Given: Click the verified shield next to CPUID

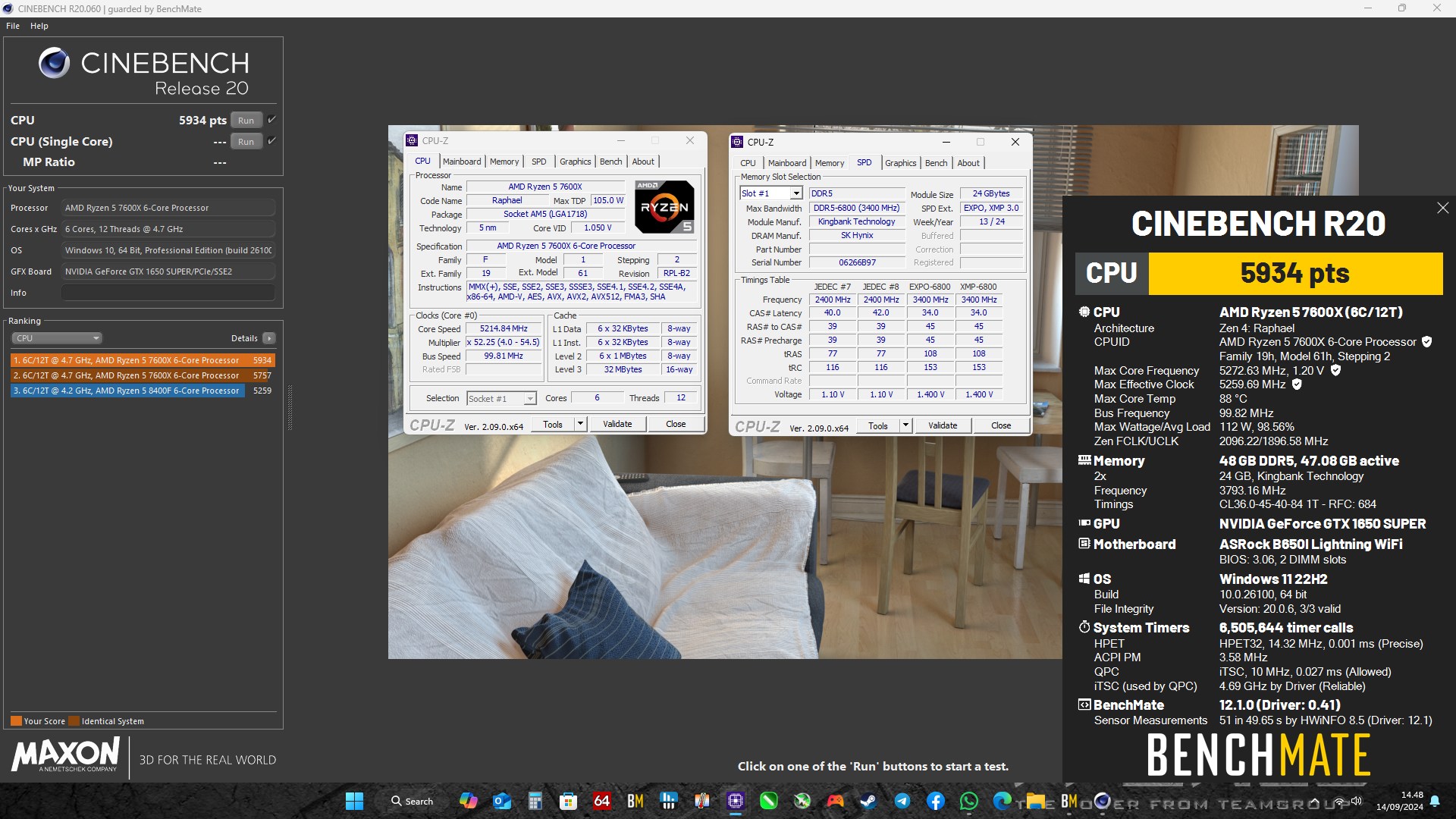Looking at the screenshot, I should point(1426,342).
